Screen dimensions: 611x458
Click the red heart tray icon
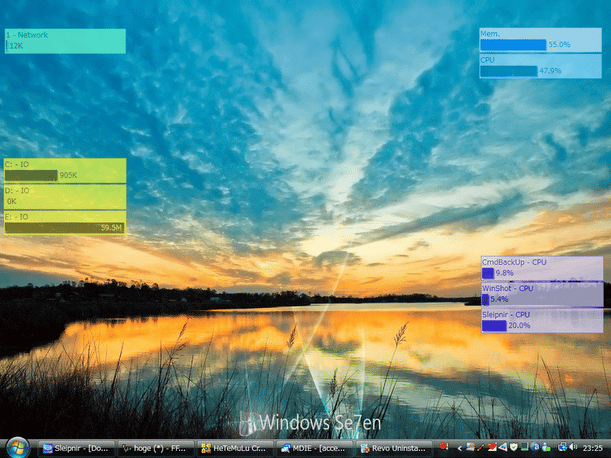pyautogui.click(x=492, y=447)
